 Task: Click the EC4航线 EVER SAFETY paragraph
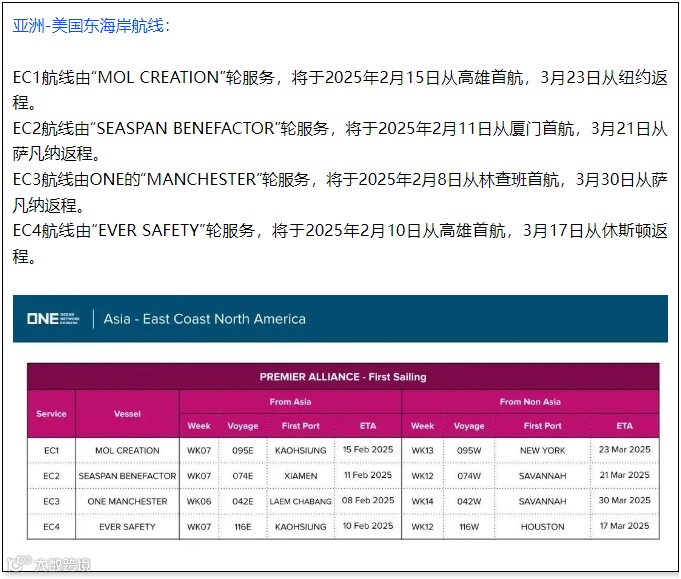click(340, 243)
